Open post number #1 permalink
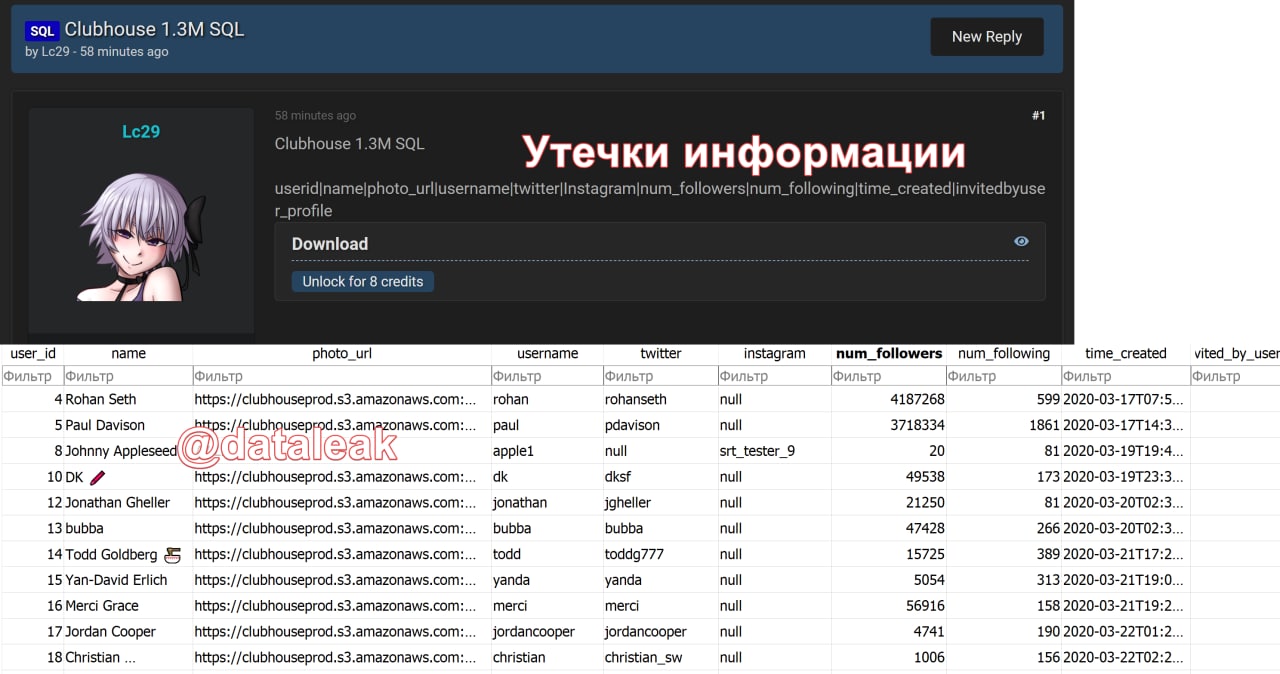The image size is (1280, 674). tap(1038, 116)
